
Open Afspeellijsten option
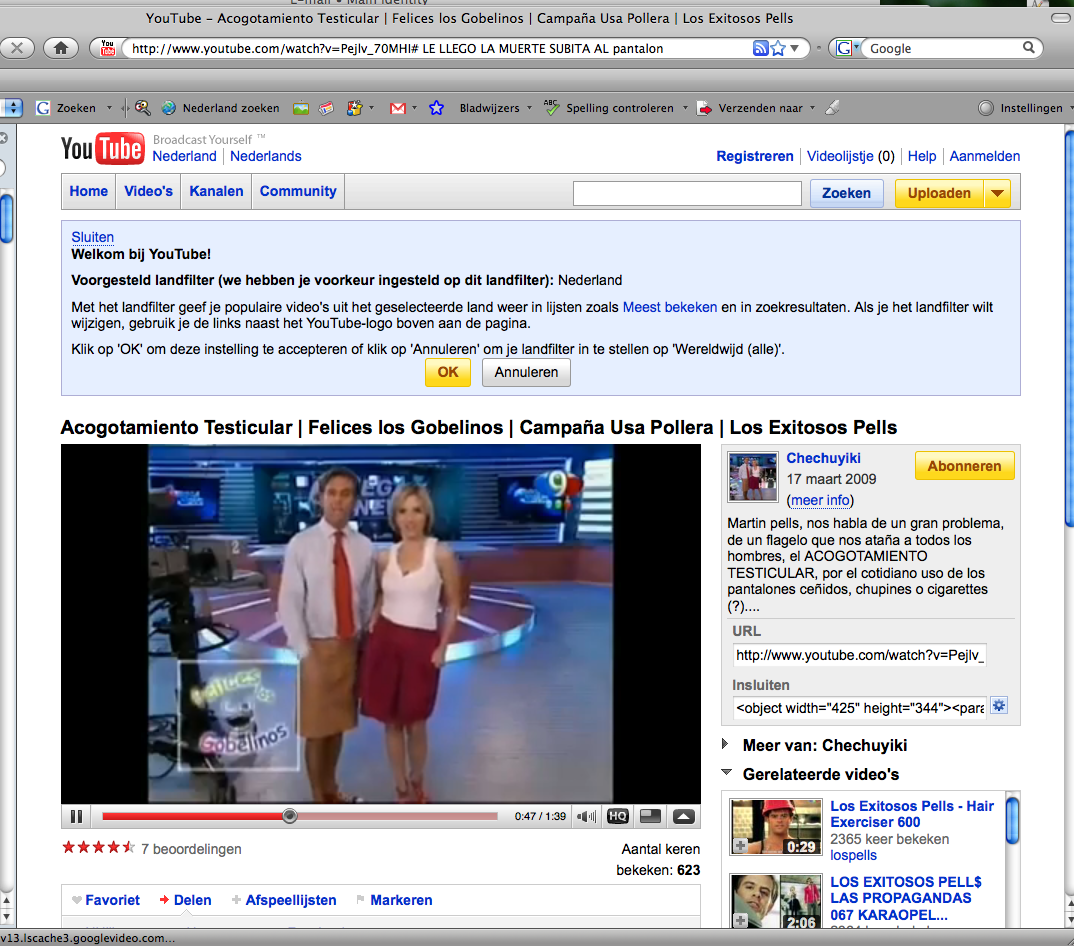point(284,900)
